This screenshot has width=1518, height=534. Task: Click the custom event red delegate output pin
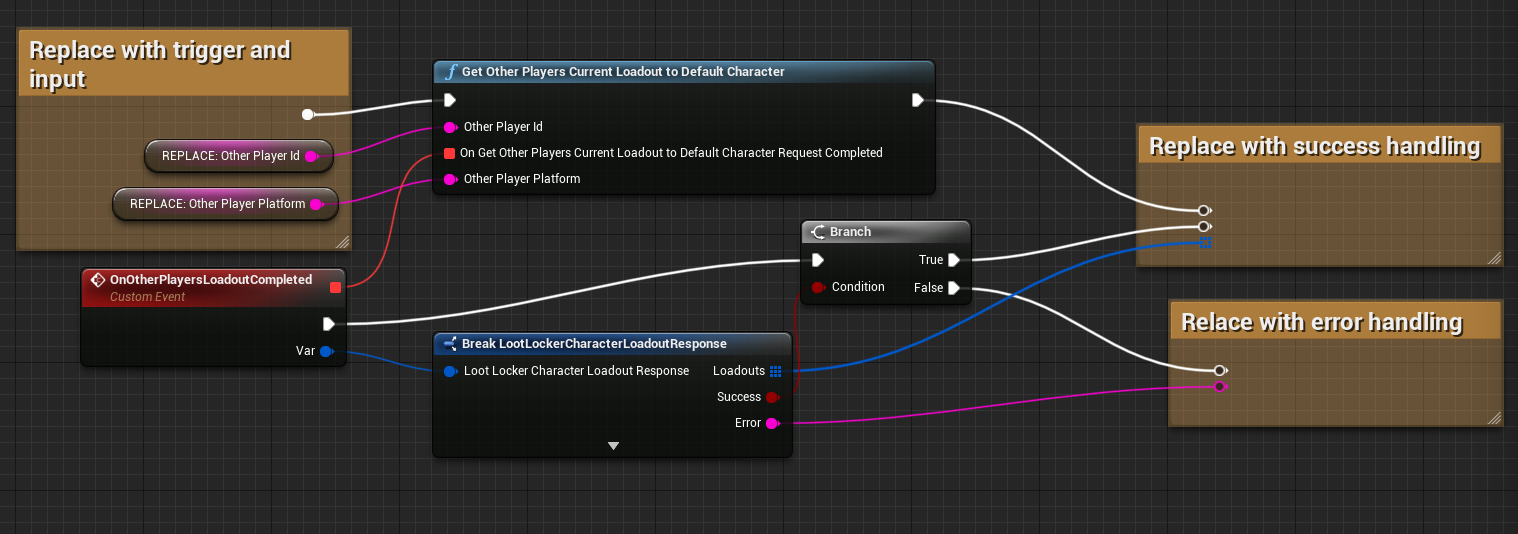pos(335,288)
